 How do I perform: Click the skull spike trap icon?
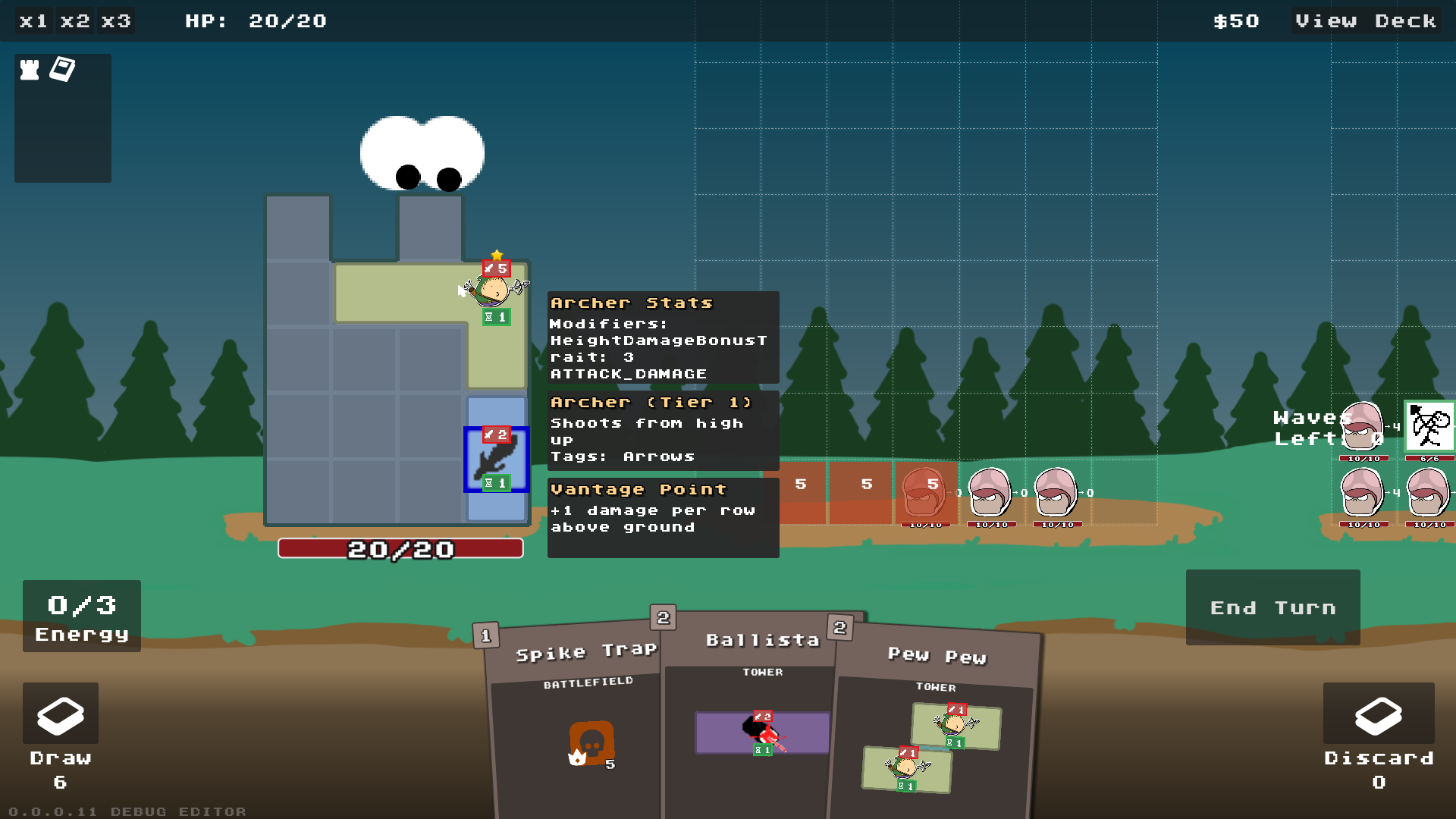(x=591, y=743)
